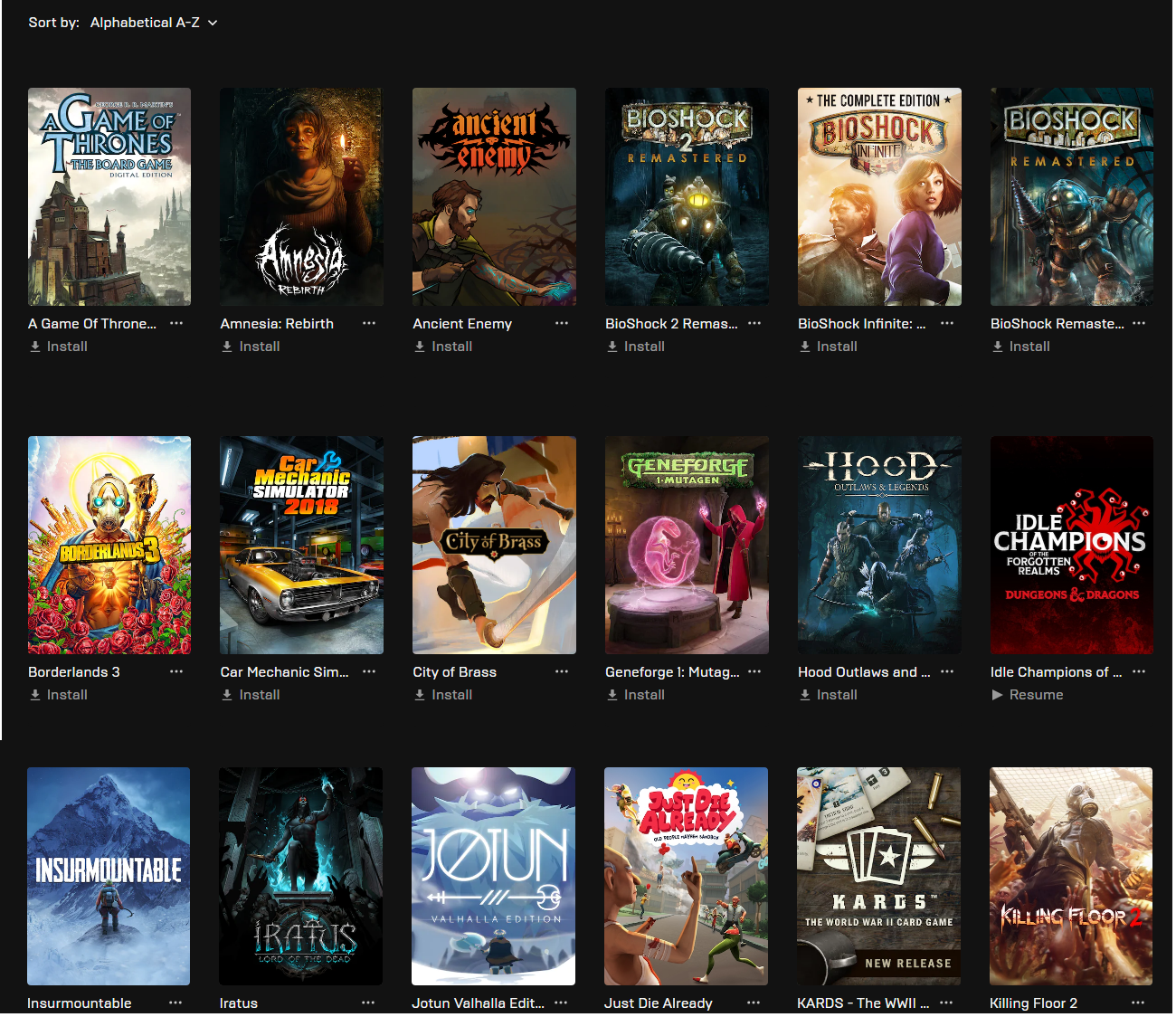Open the BioShock 2 Remastered cover
The height and width of the screenshot is (1017, 1176).
click(x=687, y=196)
